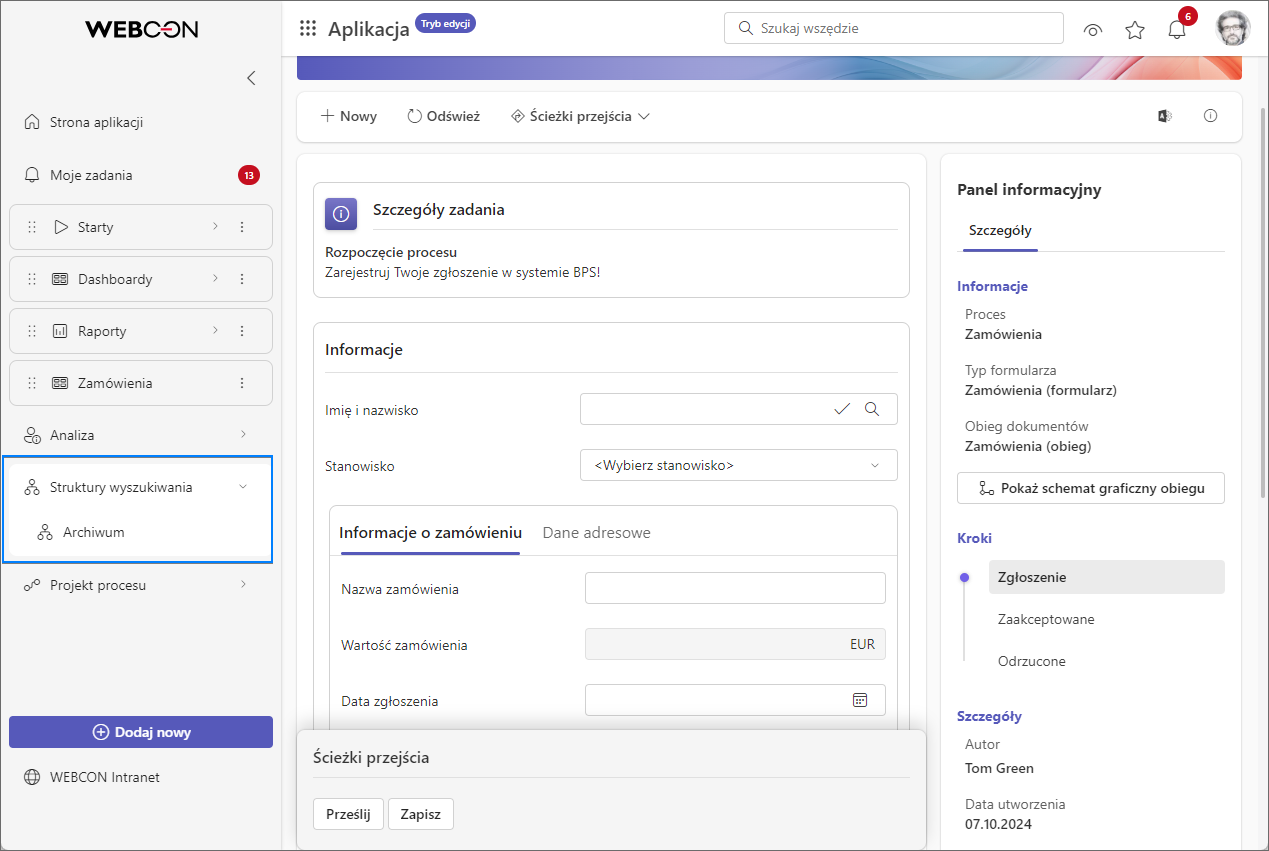Click the Nowy toolbar button
1269x851 pixels.
(x=348, y=116)
